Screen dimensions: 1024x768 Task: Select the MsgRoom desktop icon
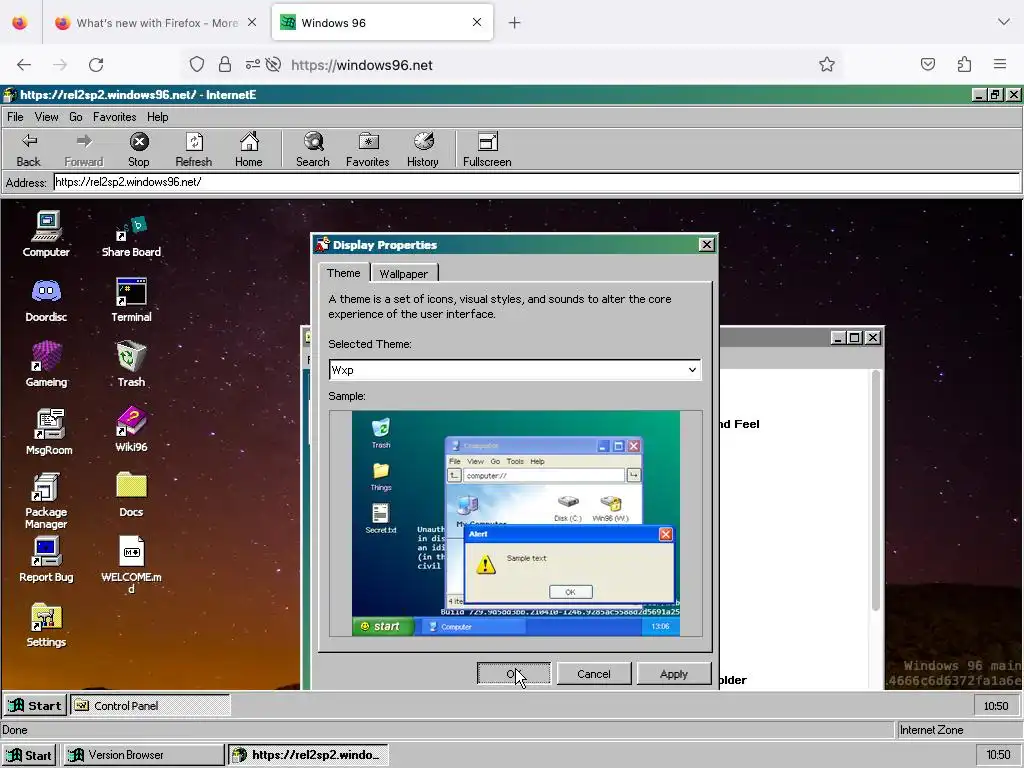49,431
